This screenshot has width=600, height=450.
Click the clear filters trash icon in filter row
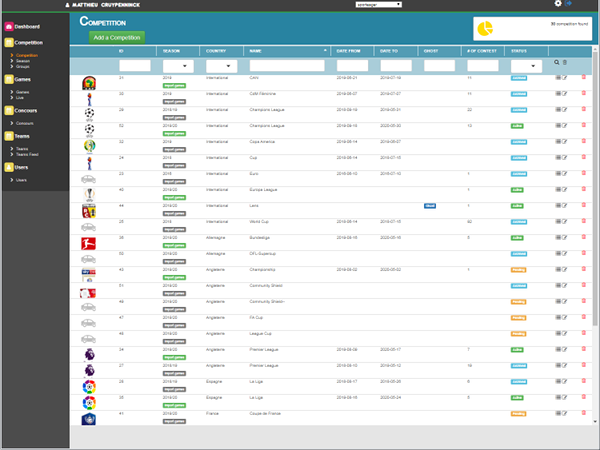click(x=564, y=63)
